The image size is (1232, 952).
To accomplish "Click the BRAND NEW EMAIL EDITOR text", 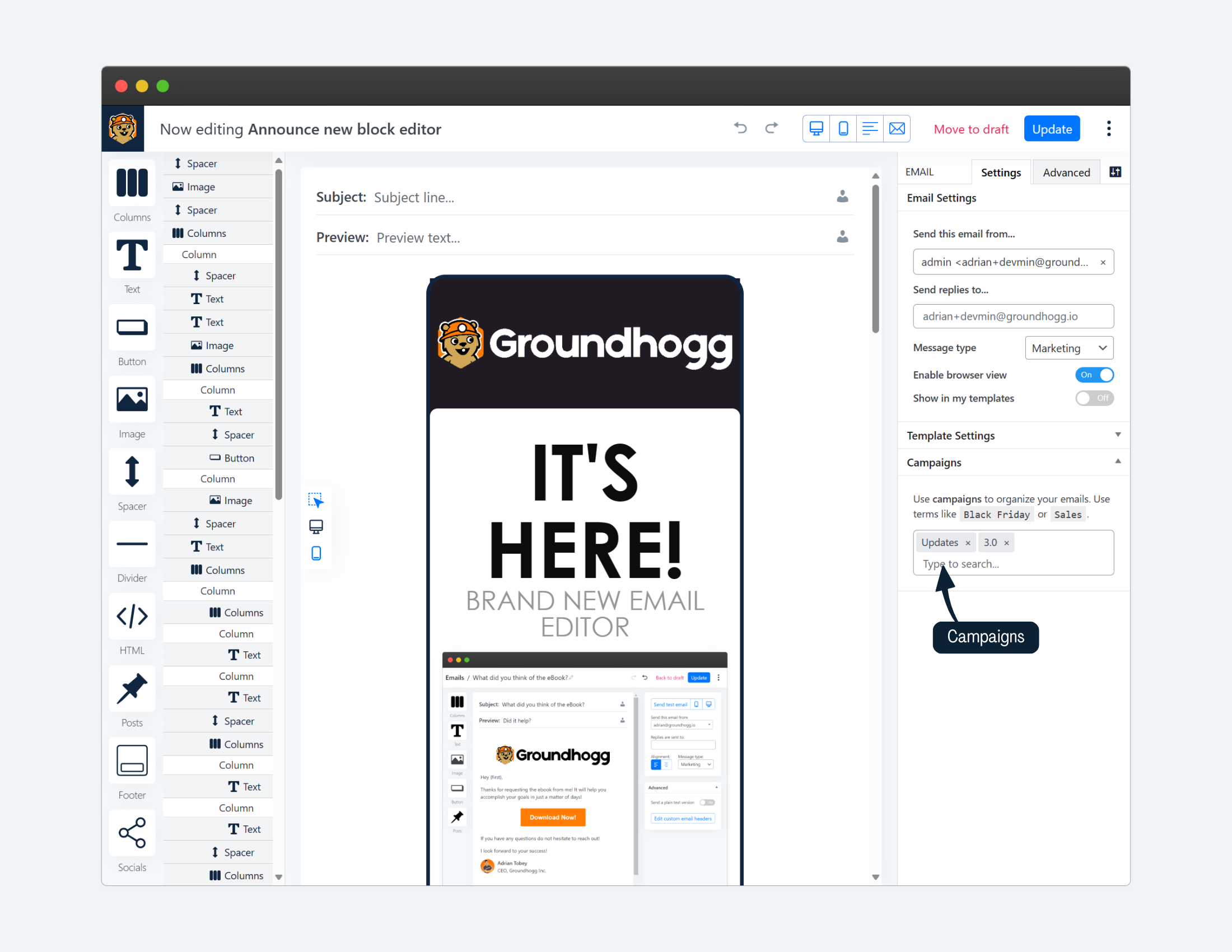I will pyautogui.click(x=585, y=614).
